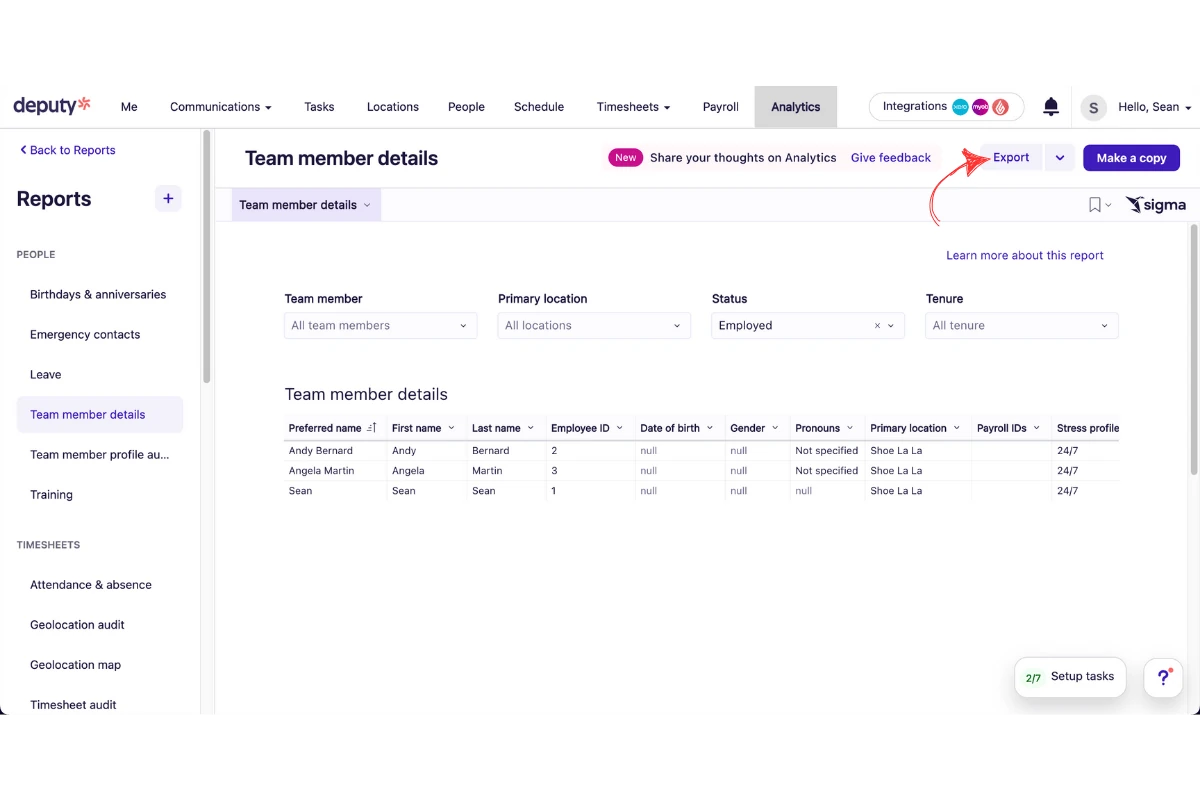The image size is (1200, 800).
Task: Open the notifications bell
Action: 1051,106
